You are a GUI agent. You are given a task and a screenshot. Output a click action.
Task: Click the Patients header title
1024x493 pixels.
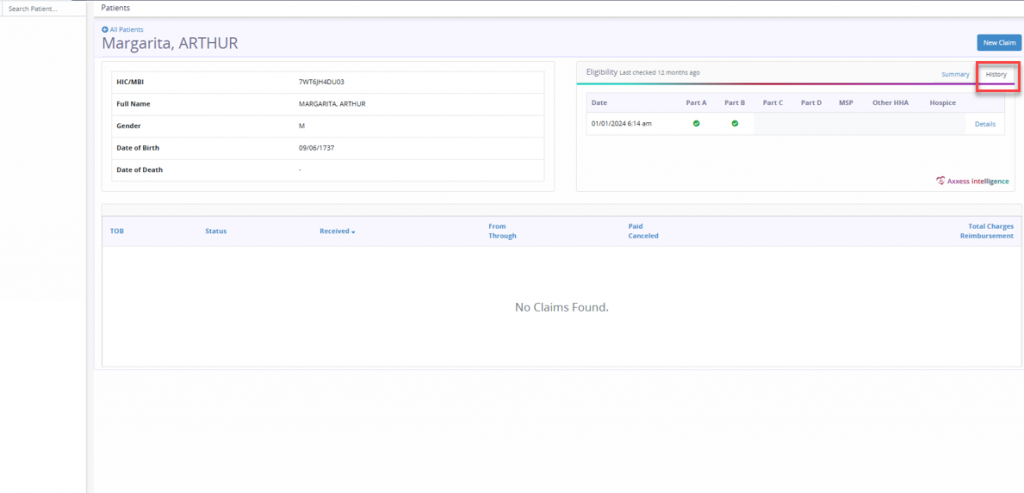tap(116, 8)
